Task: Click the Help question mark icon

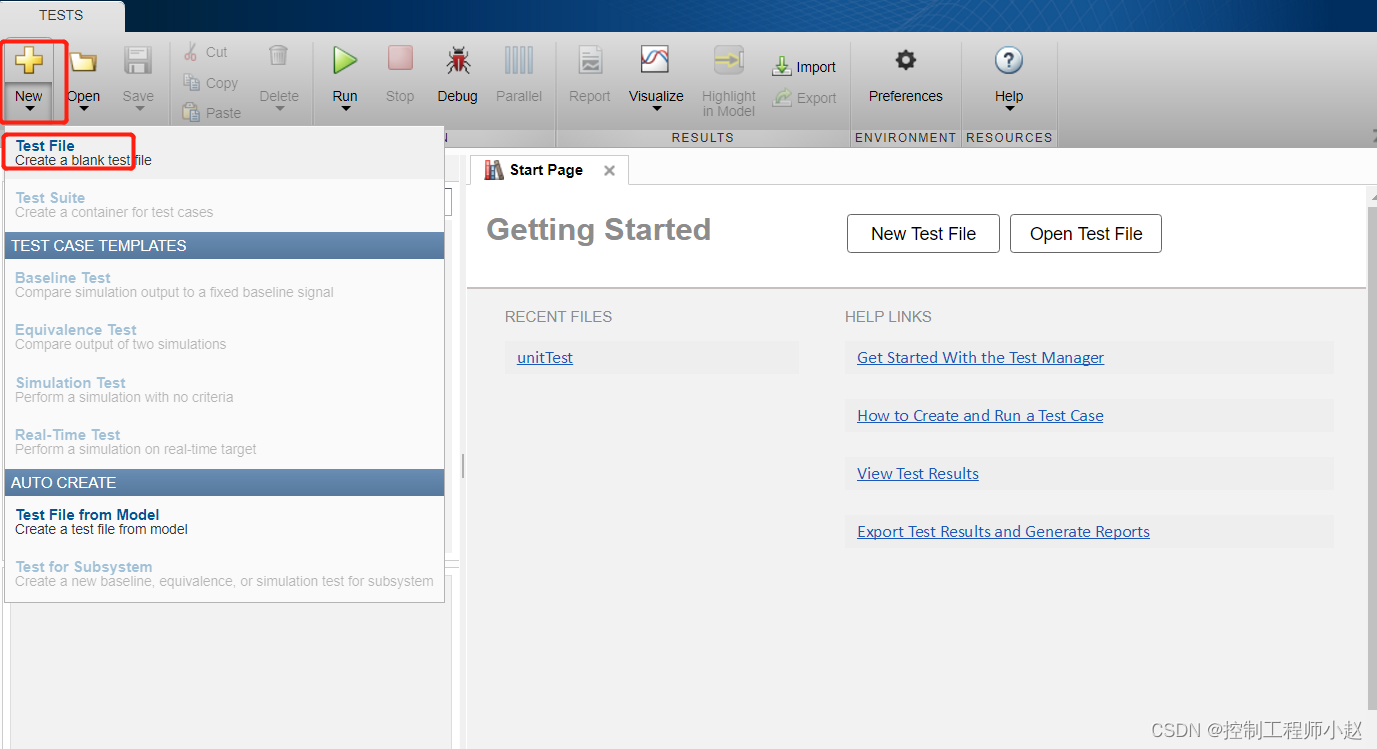Action: [1009, 61]
